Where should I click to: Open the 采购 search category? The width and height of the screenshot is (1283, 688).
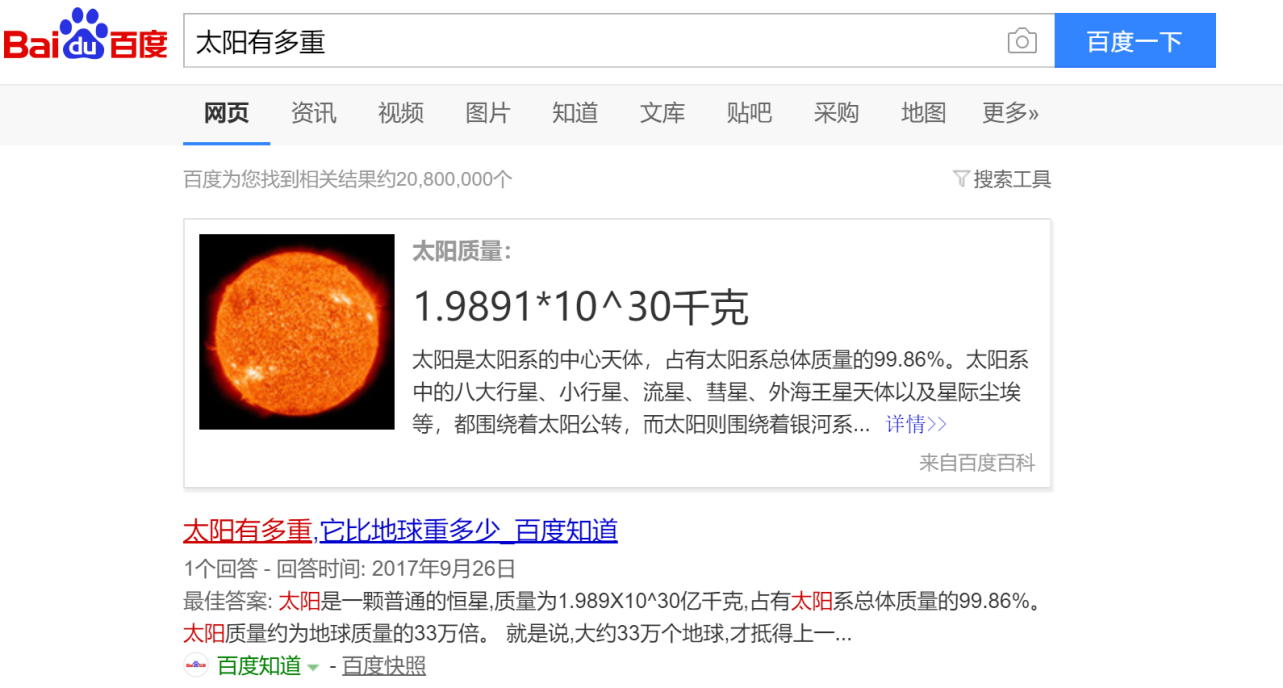836,113
